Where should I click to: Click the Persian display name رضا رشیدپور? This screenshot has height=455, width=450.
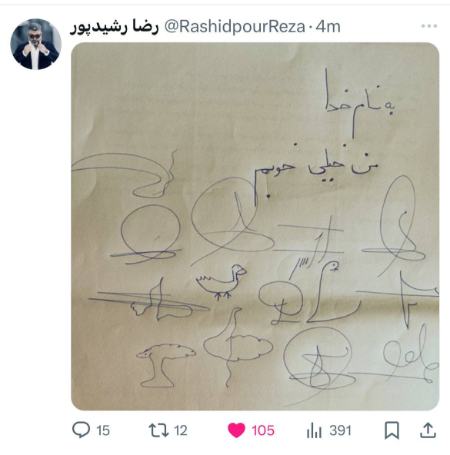[x=114, y=27]
